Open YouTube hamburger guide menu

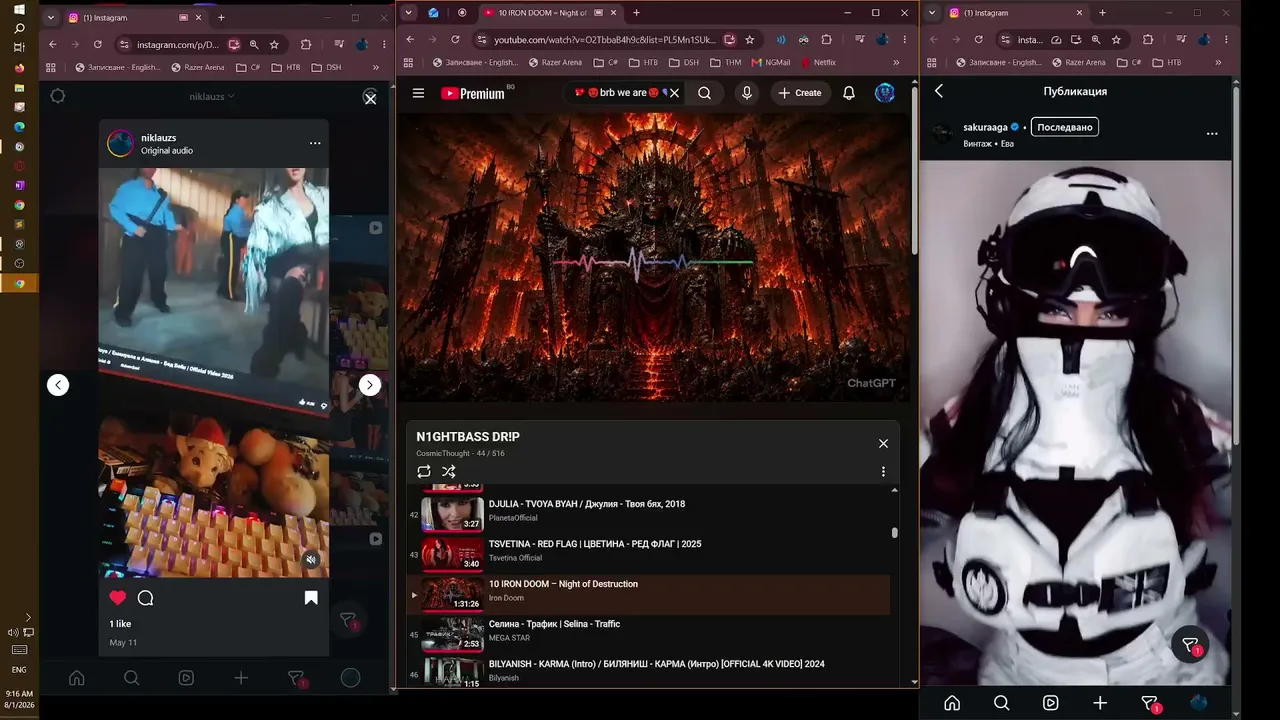[418, 93]
